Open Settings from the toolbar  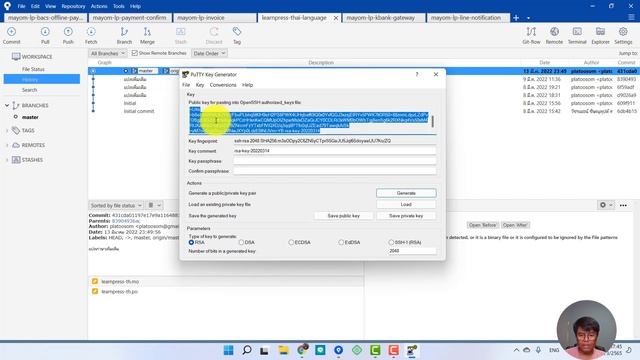[x=623, y=35]
